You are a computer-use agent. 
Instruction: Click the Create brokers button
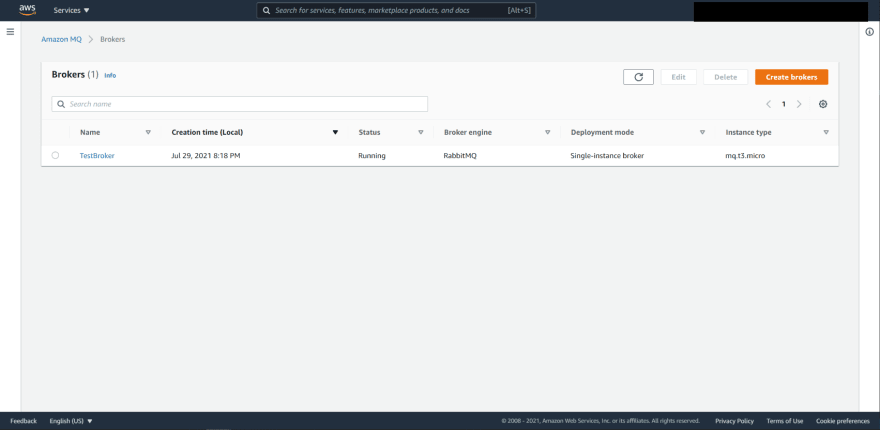coord(791,77)
